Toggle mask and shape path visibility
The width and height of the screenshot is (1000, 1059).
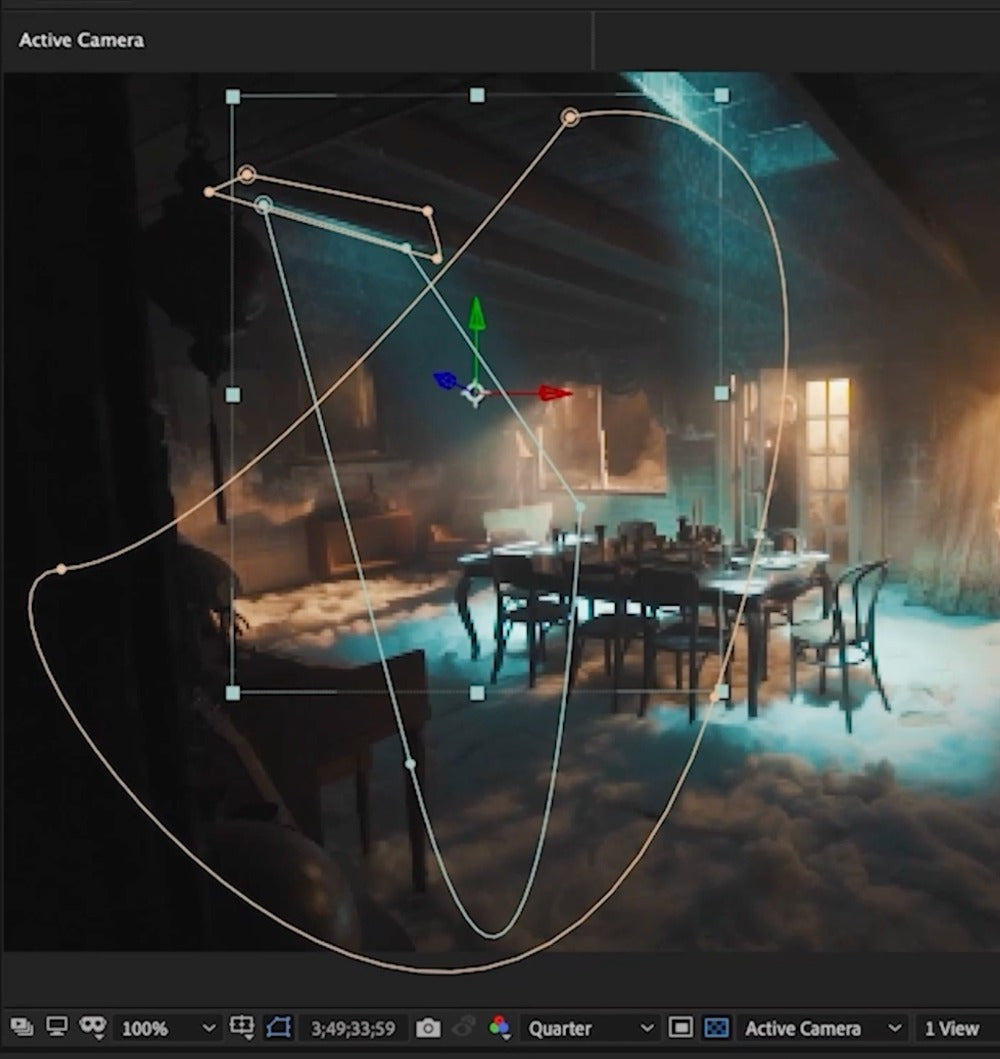tap(277, 1027)
